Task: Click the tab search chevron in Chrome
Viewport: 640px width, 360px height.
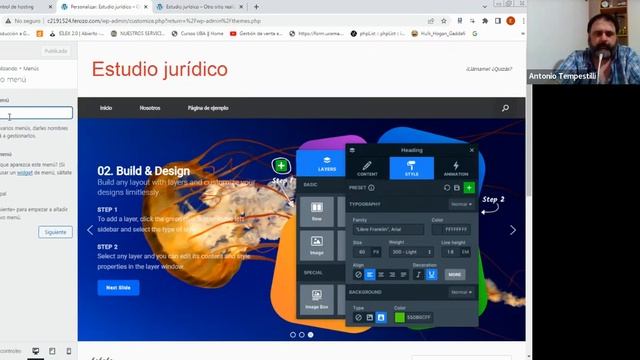Action: point(484,7)
